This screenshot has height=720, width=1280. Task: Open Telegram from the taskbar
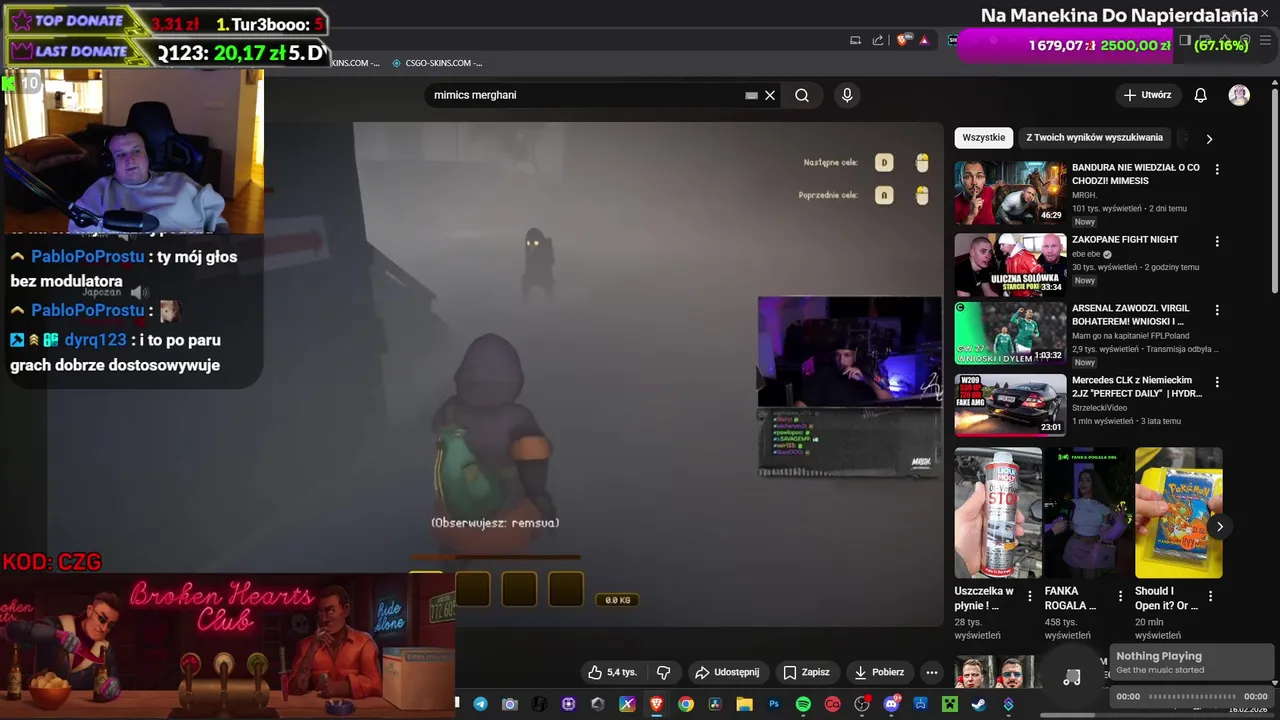[x=480, y=704]
